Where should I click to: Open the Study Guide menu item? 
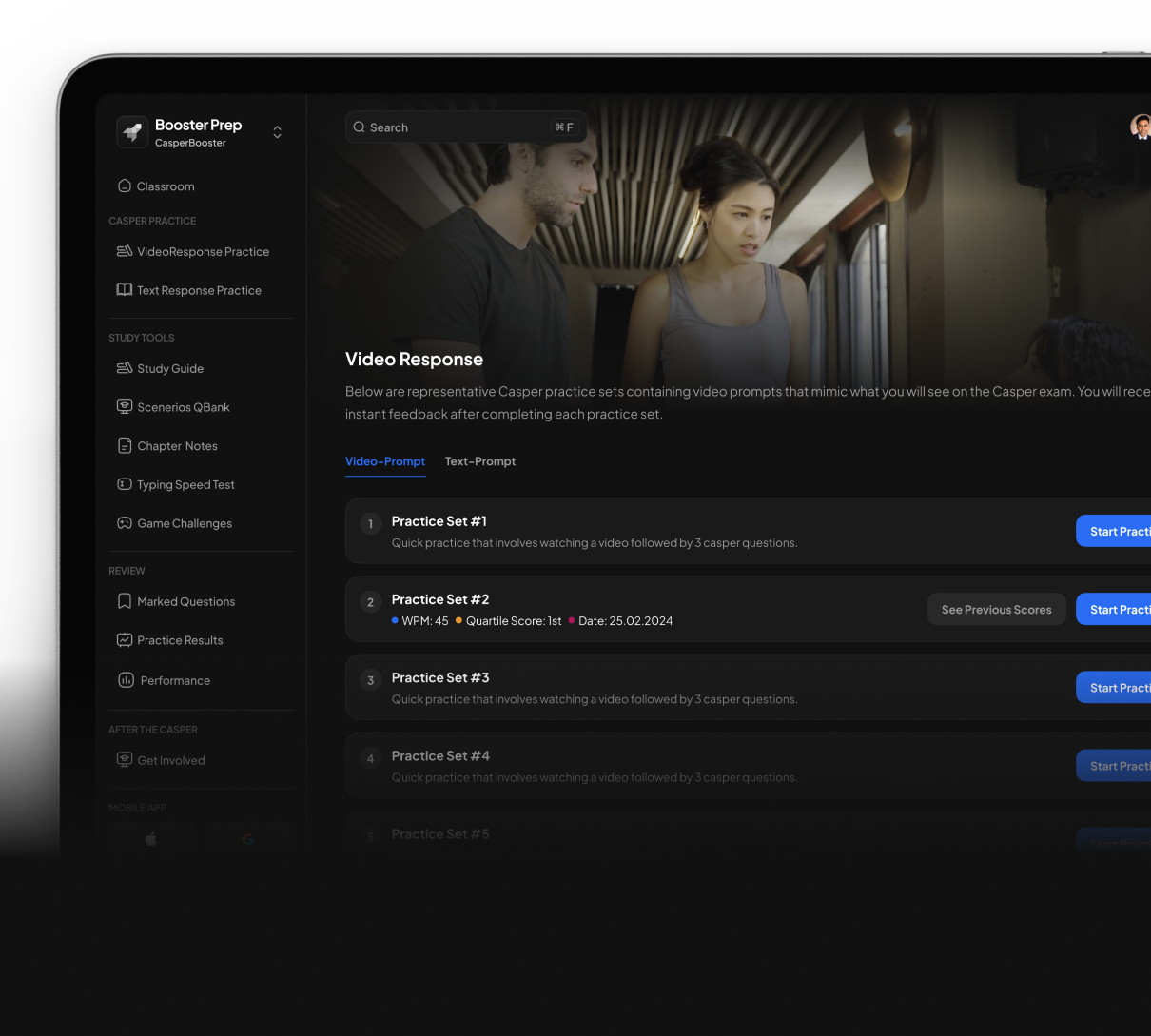(x=170, y=368)
